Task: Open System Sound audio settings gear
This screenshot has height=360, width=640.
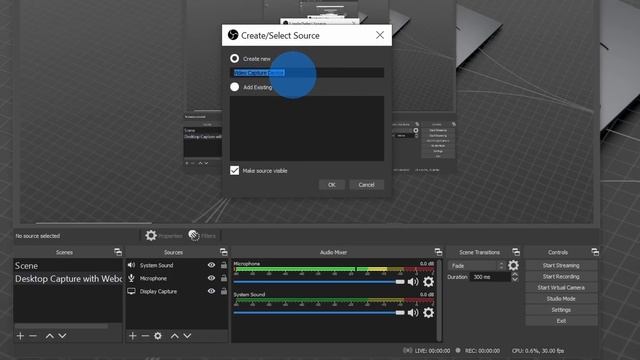Action: tap(428, 313)
